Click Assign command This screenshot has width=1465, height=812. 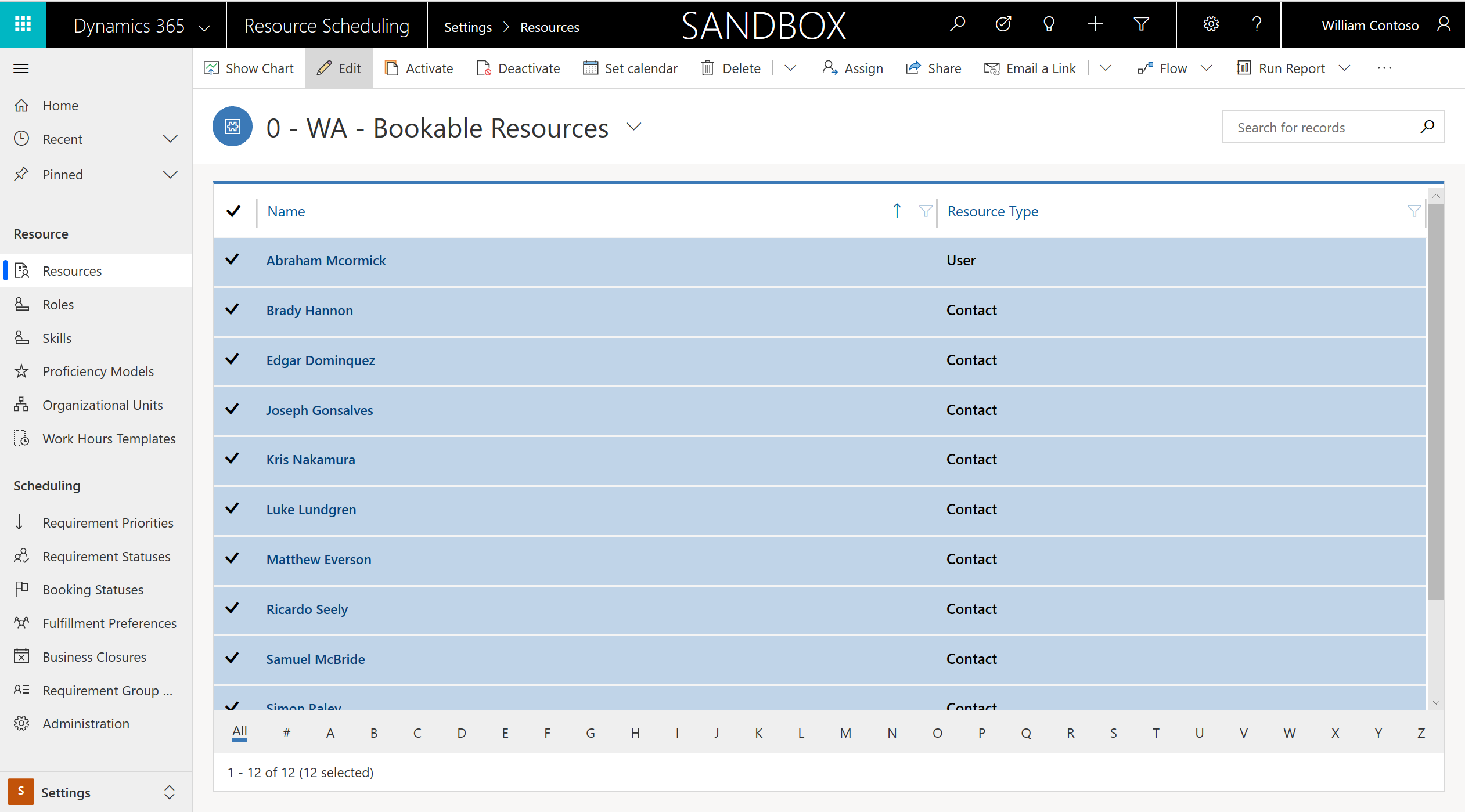pos(852,68)
